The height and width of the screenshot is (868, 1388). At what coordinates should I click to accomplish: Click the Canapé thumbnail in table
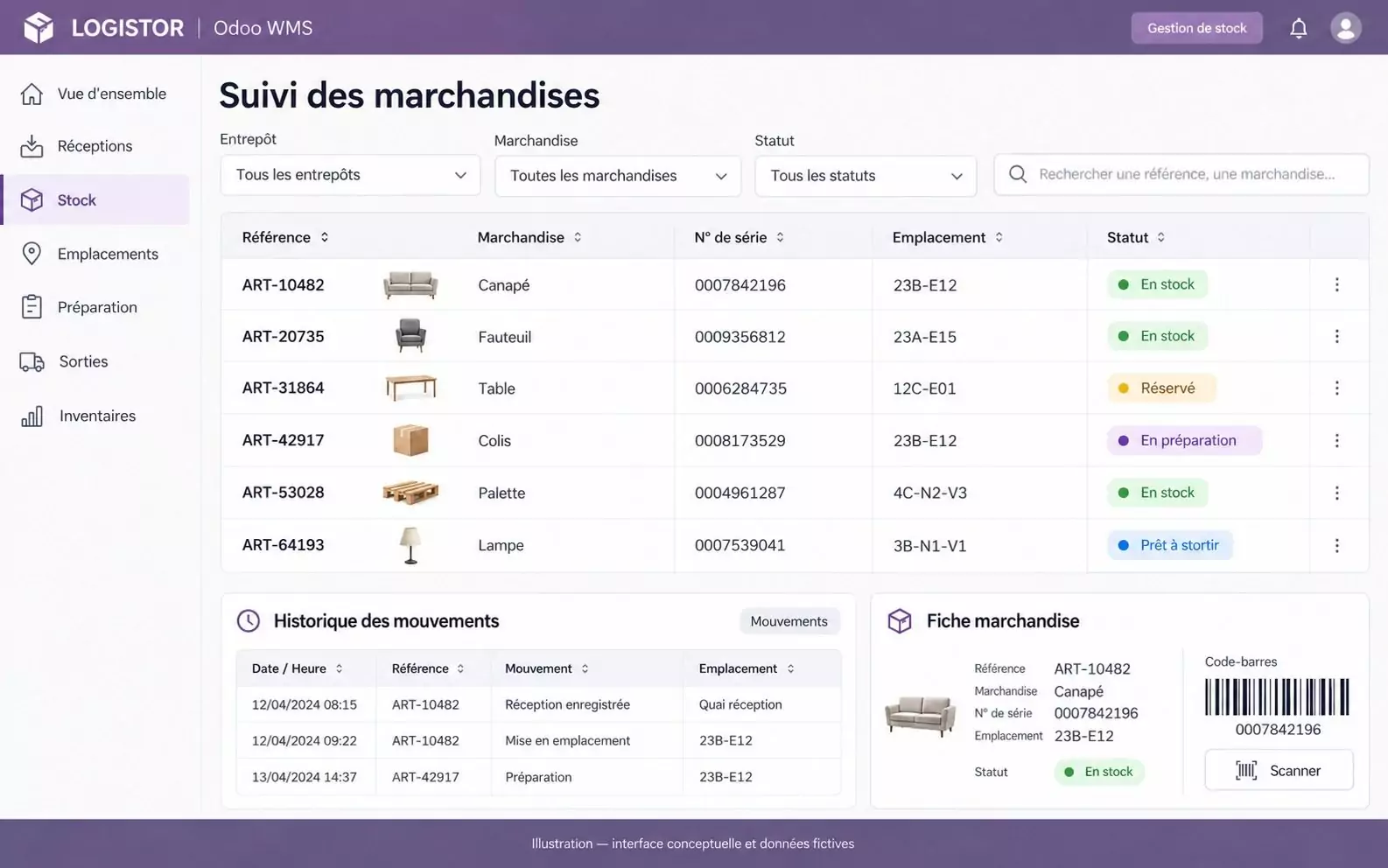410,284
